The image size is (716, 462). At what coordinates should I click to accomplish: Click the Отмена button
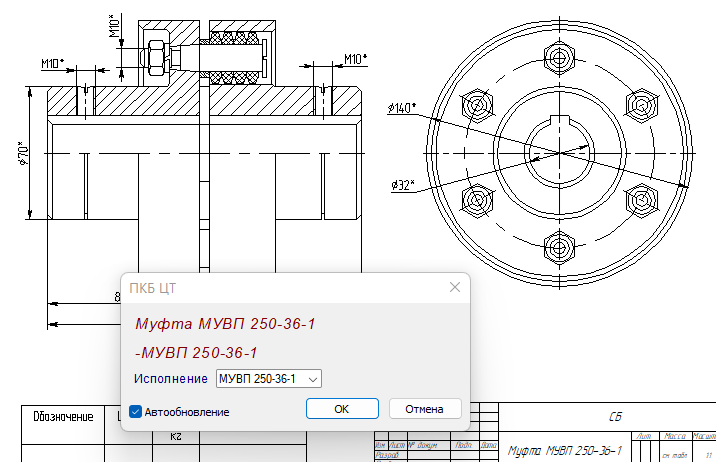(x=424, y=409)
